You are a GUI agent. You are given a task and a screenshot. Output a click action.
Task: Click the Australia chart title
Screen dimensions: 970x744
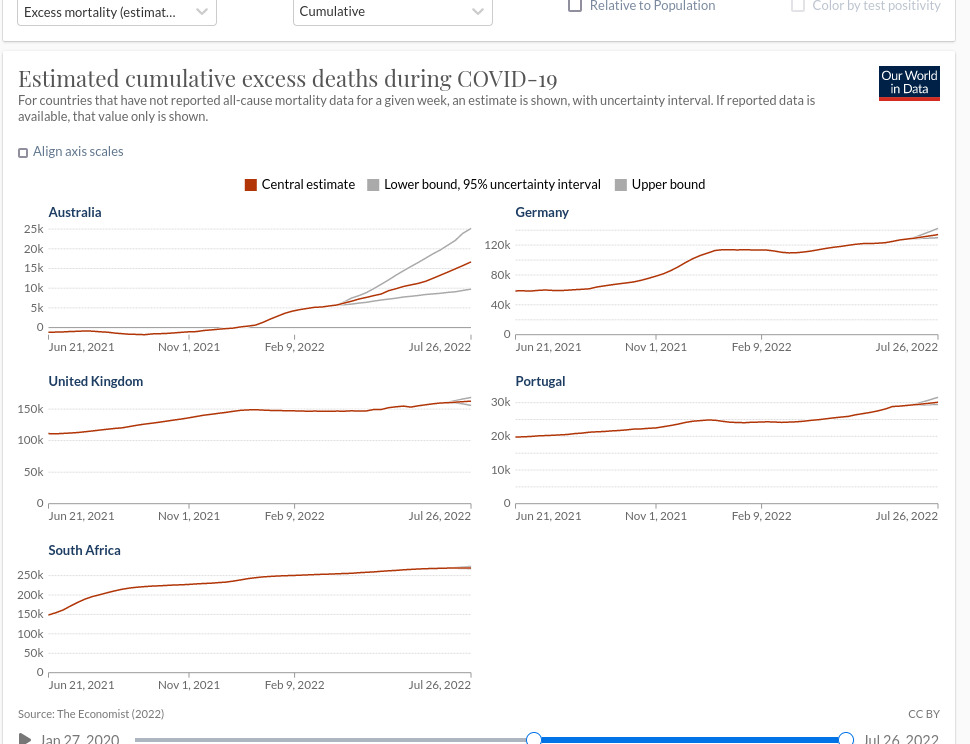pyautogui.click(x=75, y=212)
